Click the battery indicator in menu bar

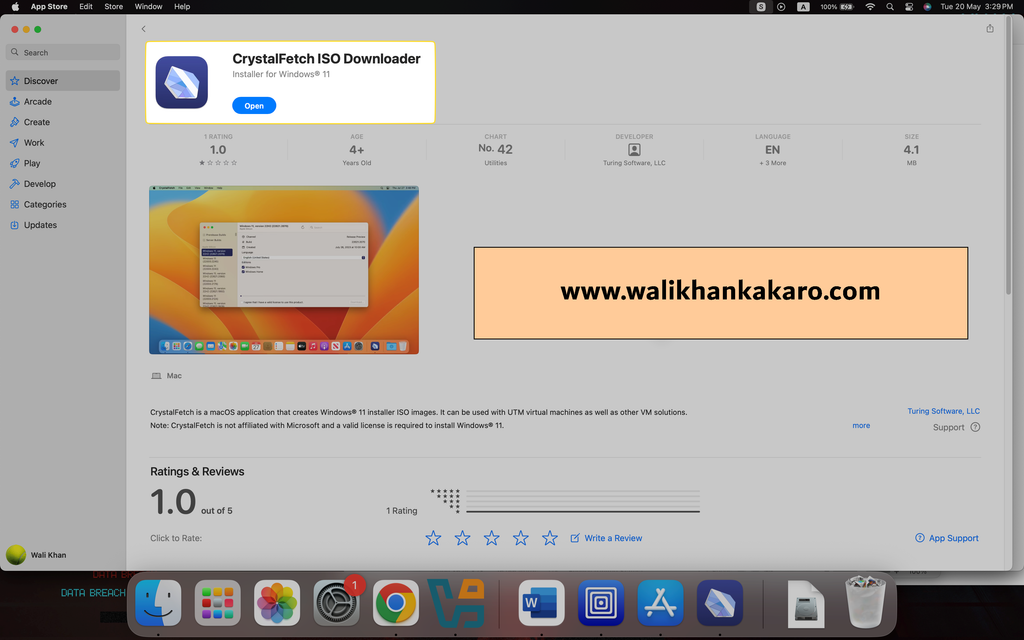click(837, 7)
